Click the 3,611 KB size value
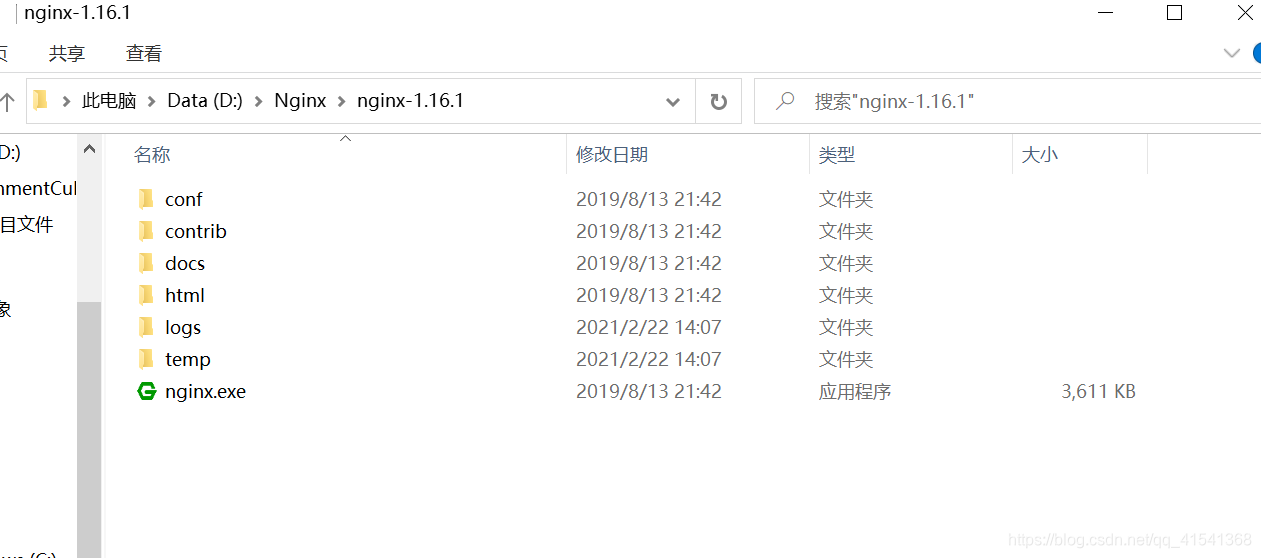Image resolution: width=1261 pixels, height=558 pixels. (x=1098, y=391)
